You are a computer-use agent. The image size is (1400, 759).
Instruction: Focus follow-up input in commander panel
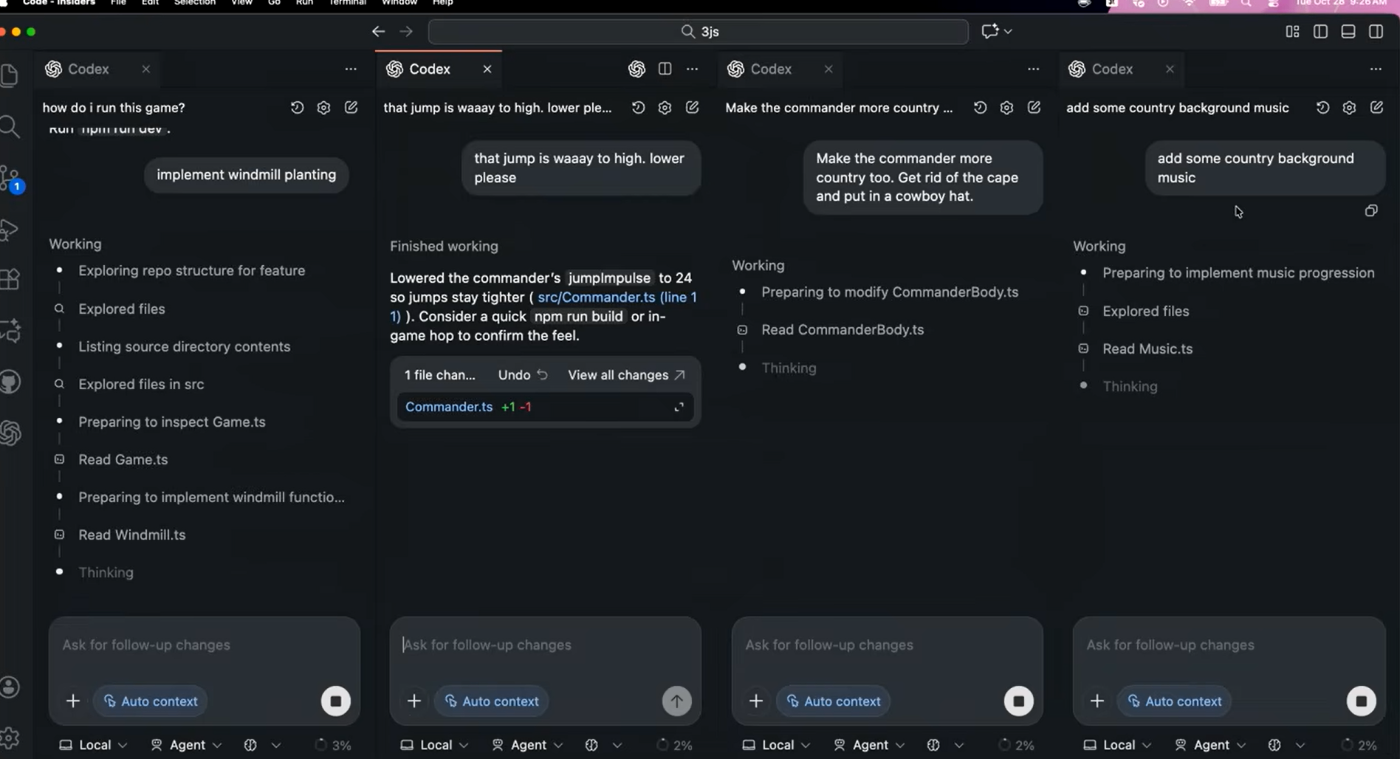pyautogui.click(x=887, y=645)
